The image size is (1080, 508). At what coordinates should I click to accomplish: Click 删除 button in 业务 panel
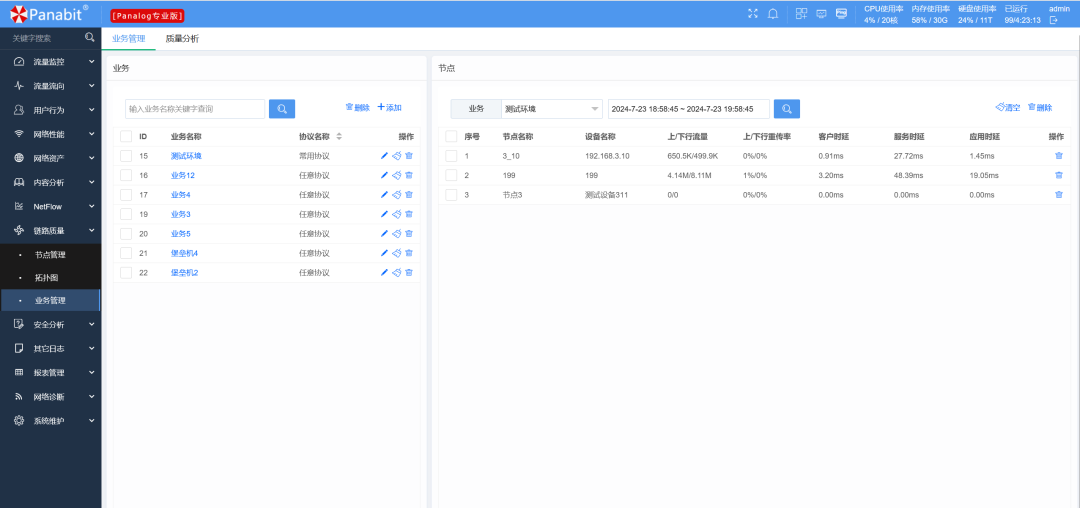[x=357, y=107]
